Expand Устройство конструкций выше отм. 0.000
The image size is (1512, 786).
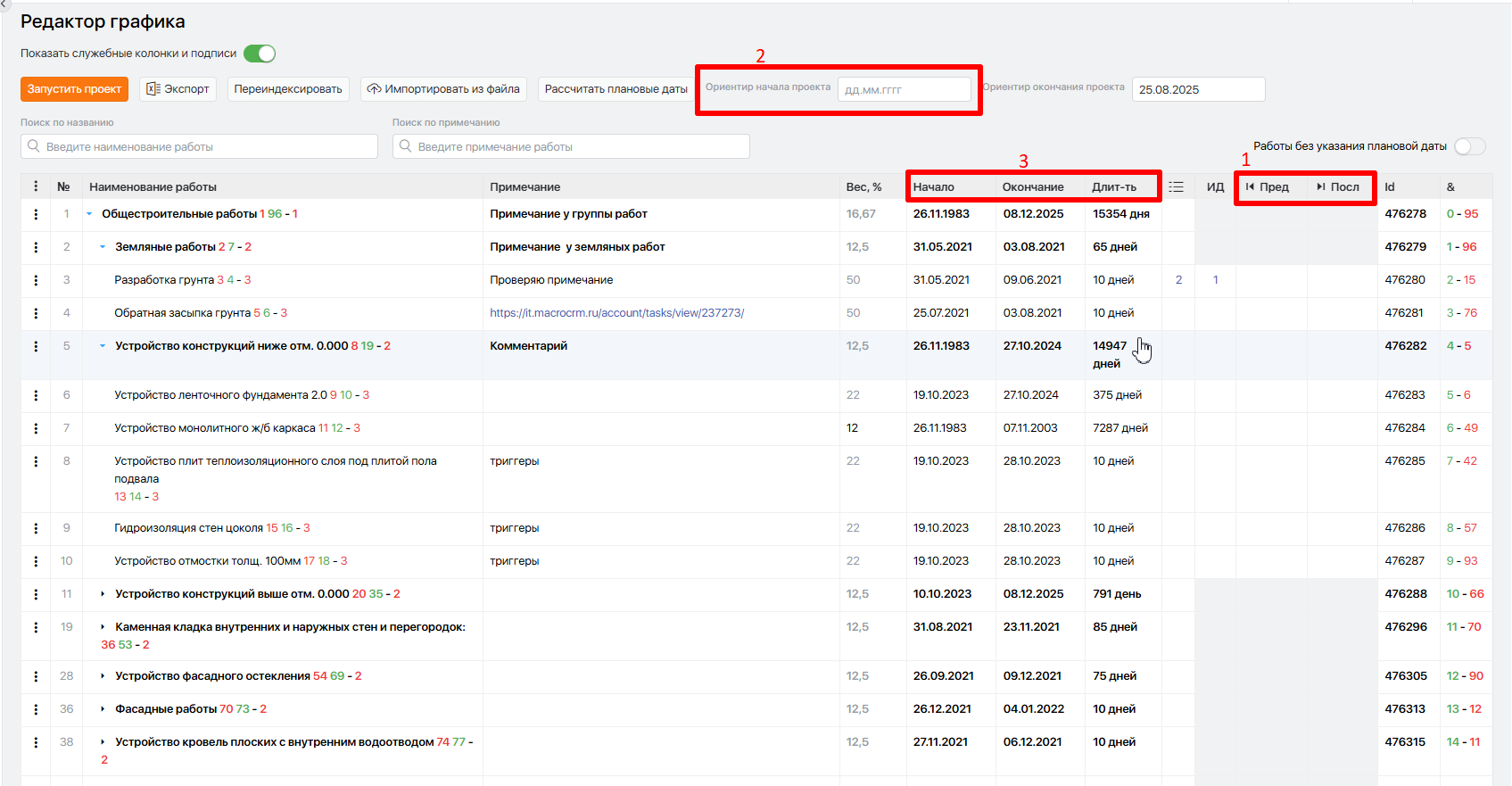[x=103, y=594]
